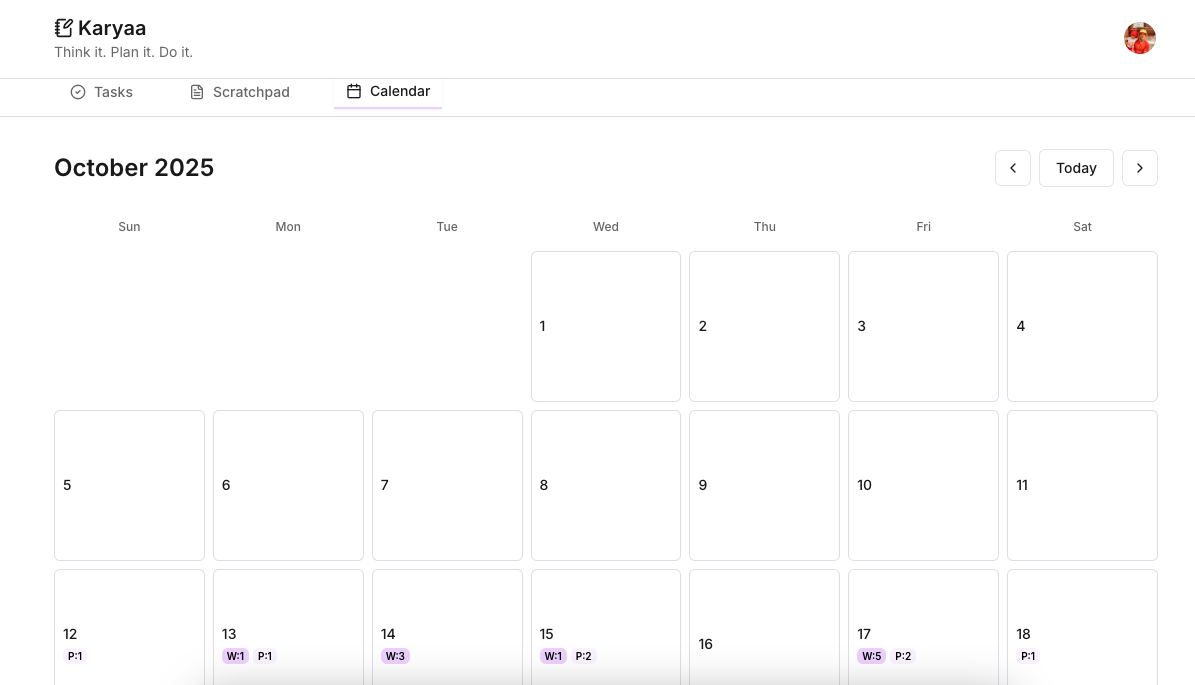Click the October 16 day cell
1195x685 pixels.
764,627
